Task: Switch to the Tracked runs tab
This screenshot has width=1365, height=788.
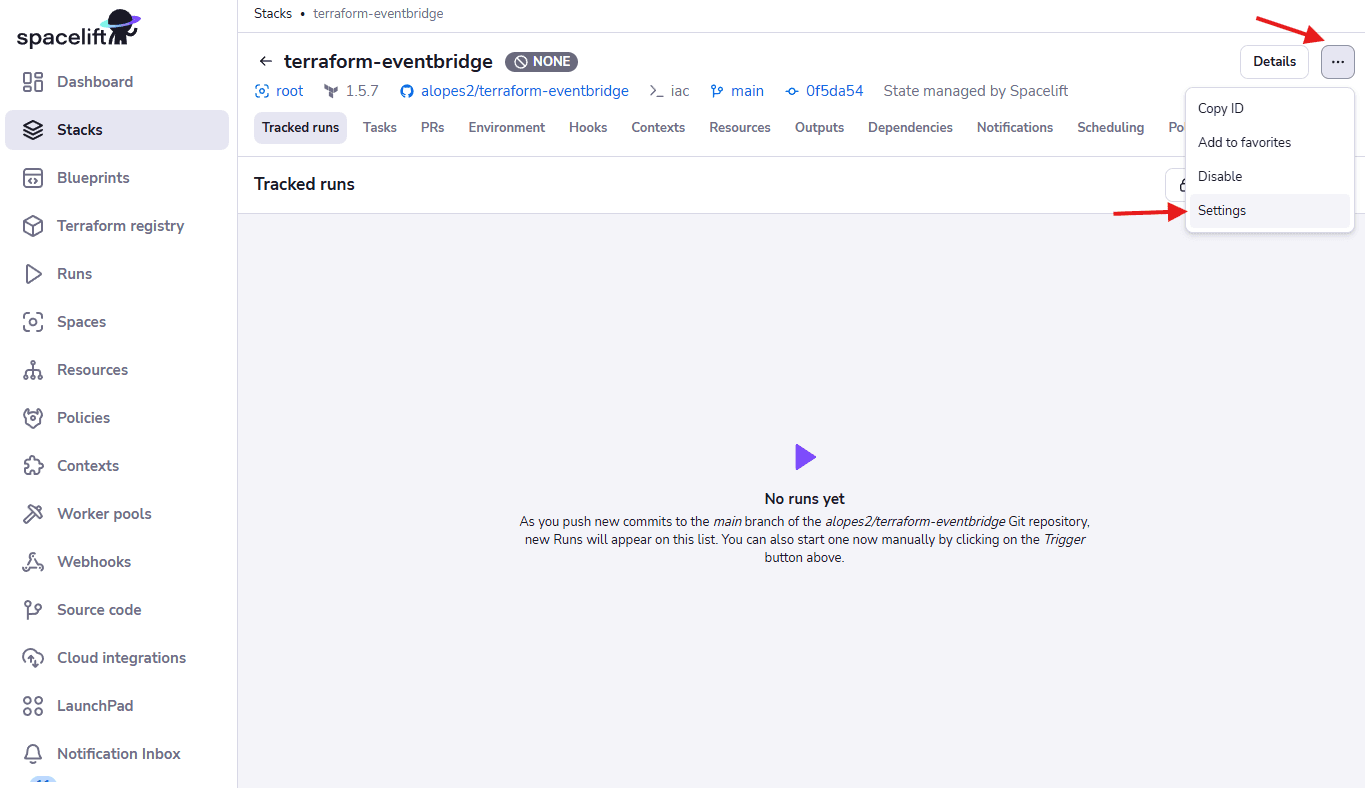Action: [300, 128]
